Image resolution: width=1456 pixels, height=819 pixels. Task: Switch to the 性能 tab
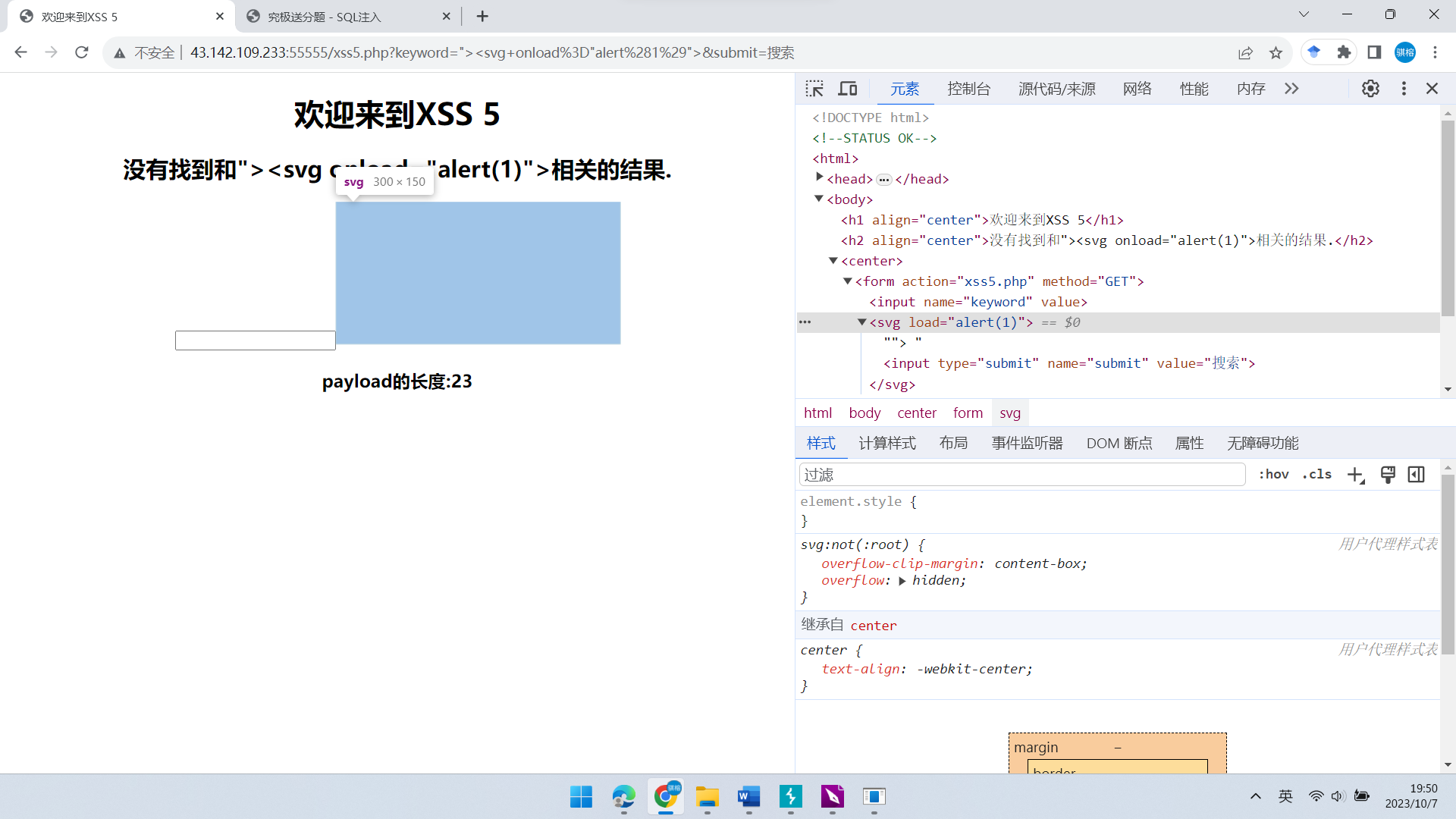coord(1194,89)
